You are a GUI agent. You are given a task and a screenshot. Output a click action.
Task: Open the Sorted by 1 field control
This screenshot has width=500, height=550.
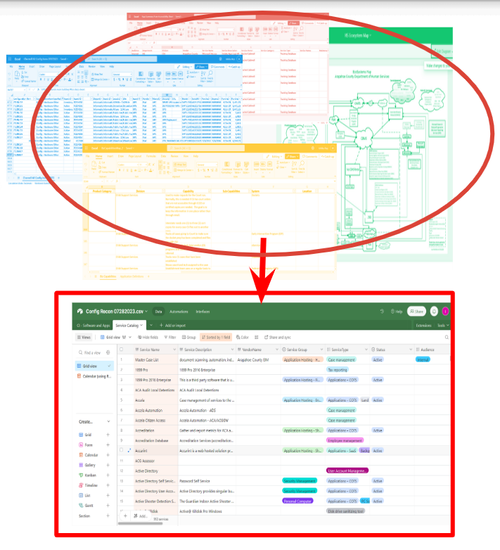(216, 337)
